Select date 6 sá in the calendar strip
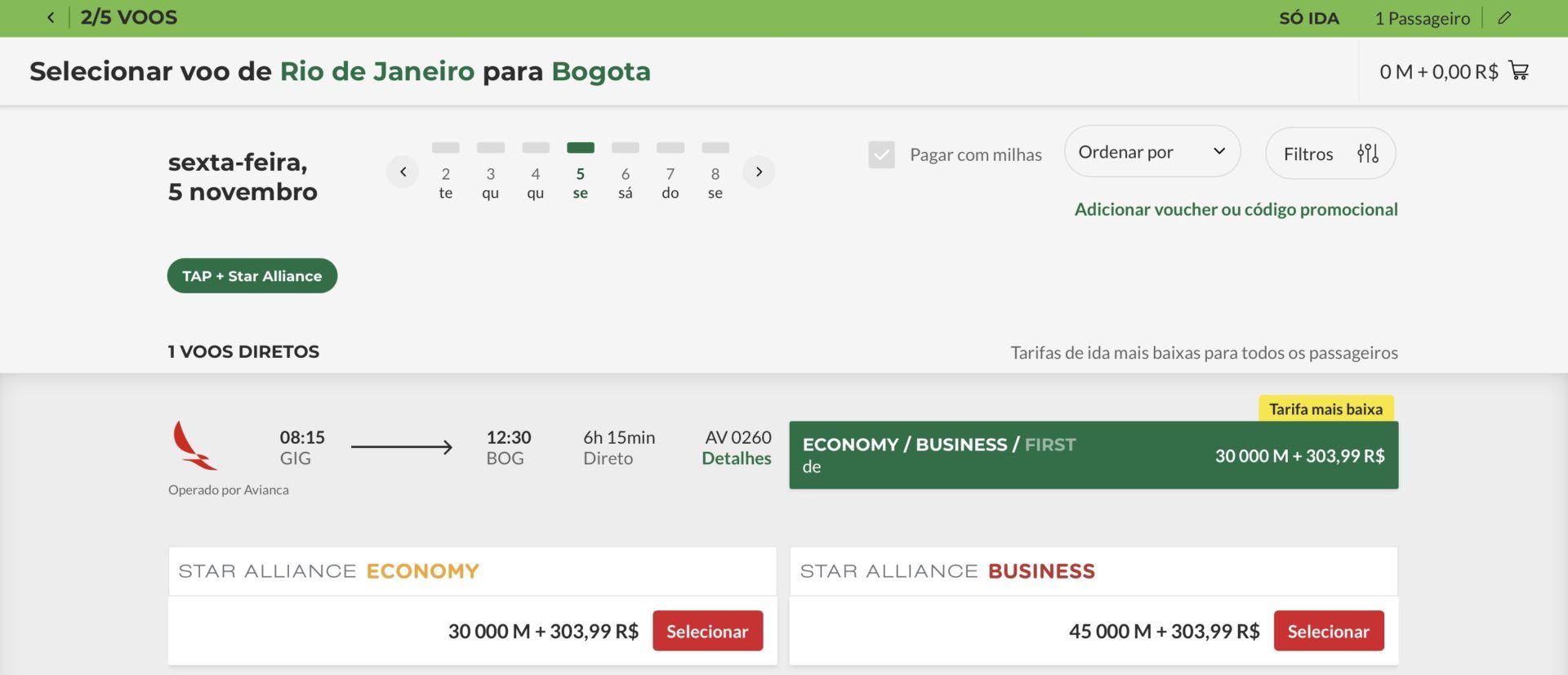 click(625, 172)
